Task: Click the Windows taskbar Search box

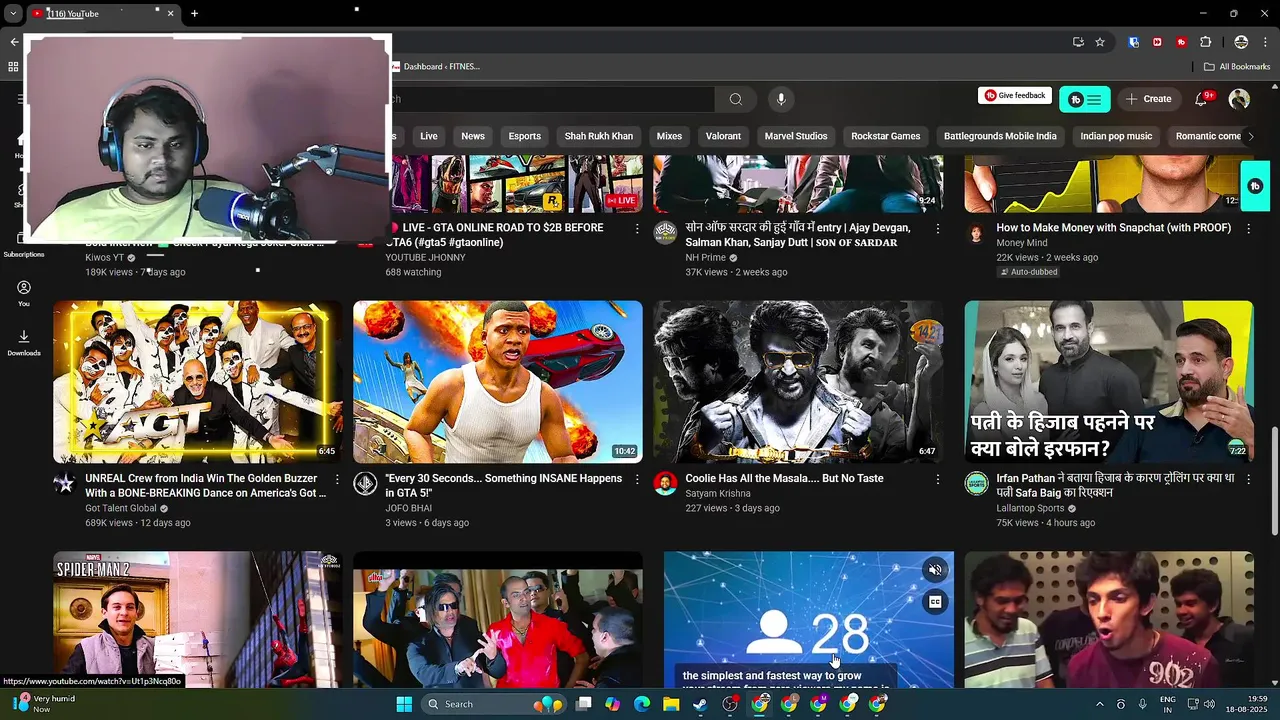Action: [x=492, y=704]
